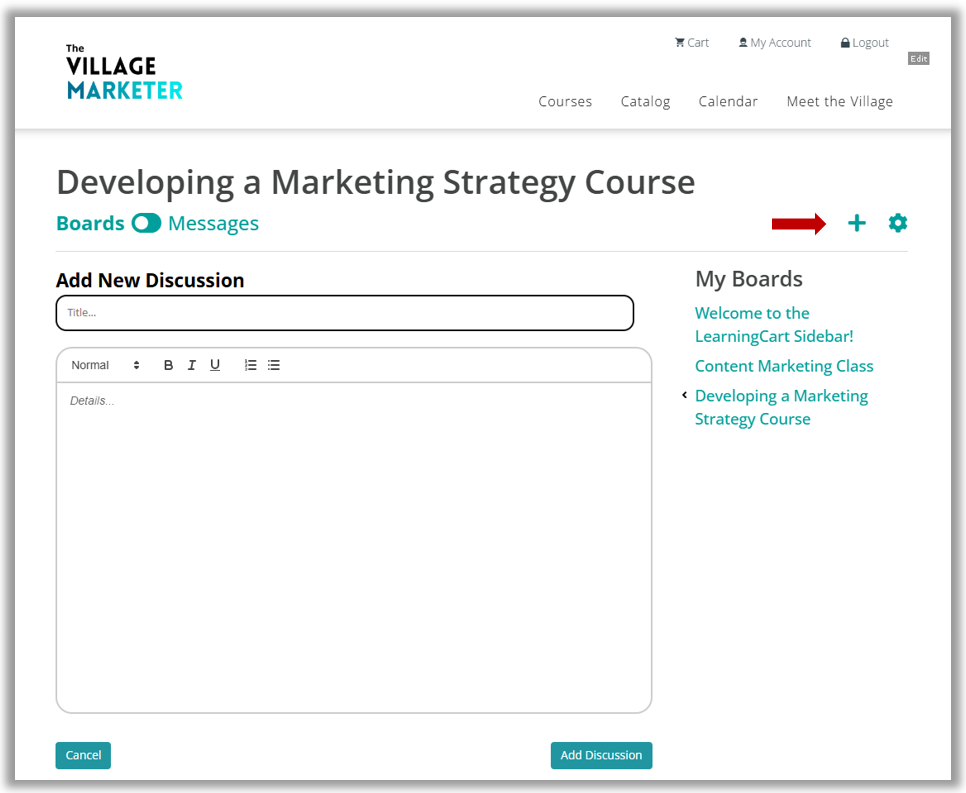Click the Add Discussion button
Screen dimensions: 966x793
click(x=601, y=755)
